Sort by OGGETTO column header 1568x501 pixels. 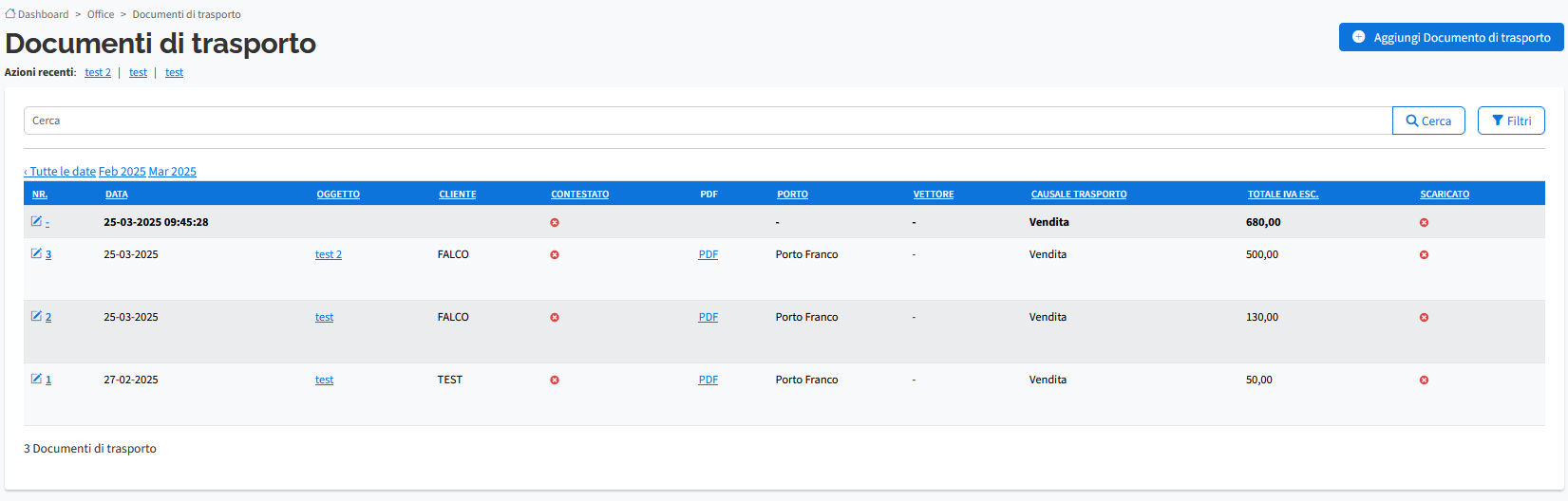(338, 195)
